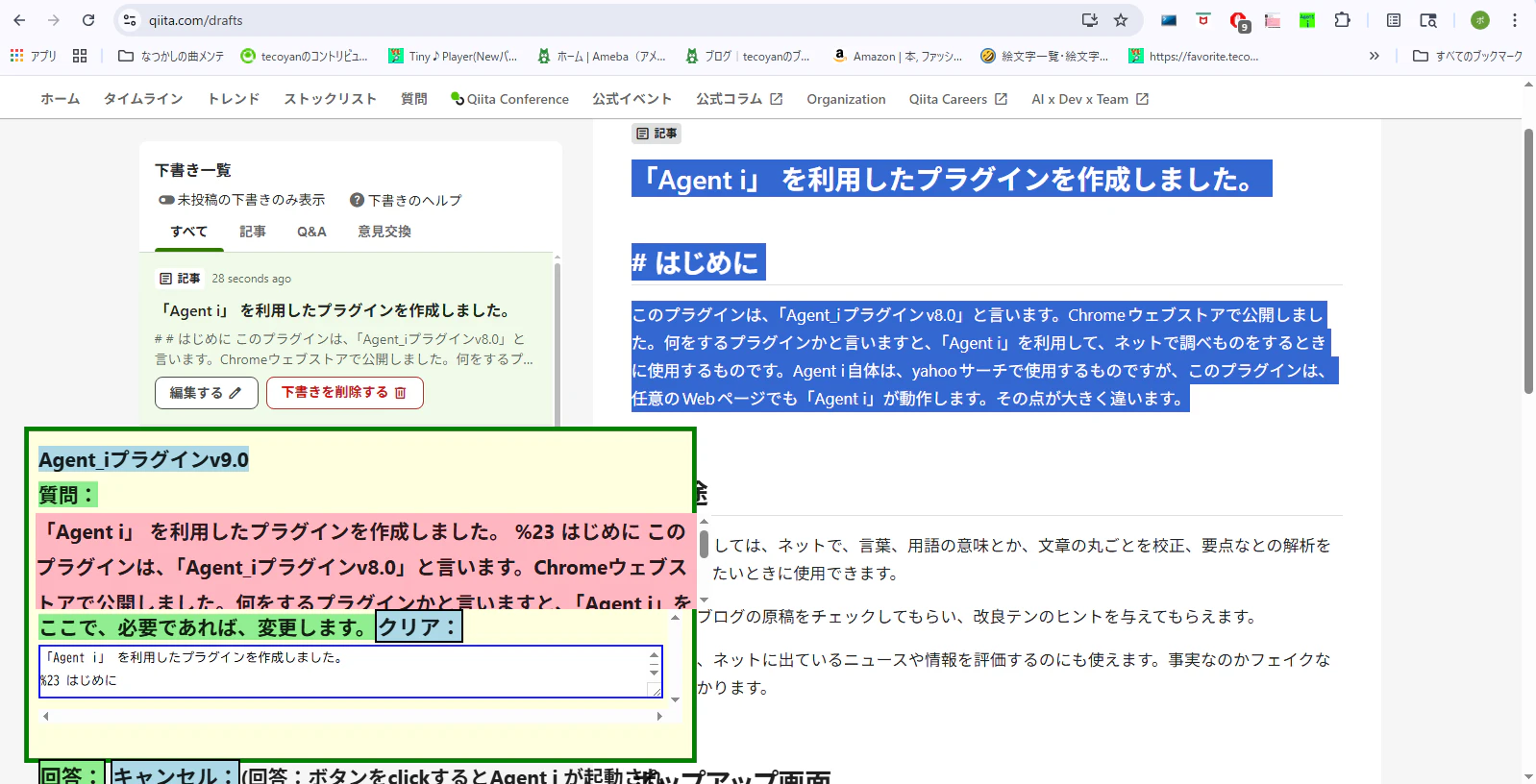Go to the ストックリスト navigation item
Screen dimensions: 1536x784
[330, 99]
